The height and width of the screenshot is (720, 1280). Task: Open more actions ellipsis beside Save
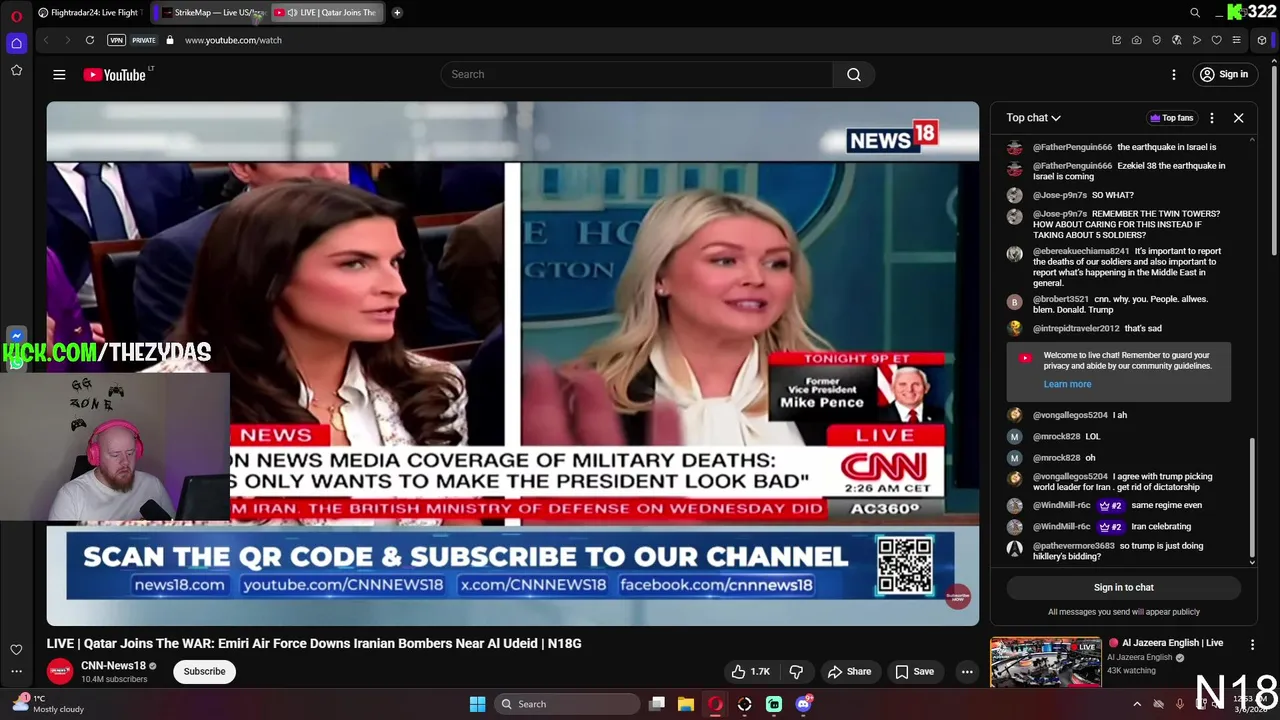coord(967,671)
